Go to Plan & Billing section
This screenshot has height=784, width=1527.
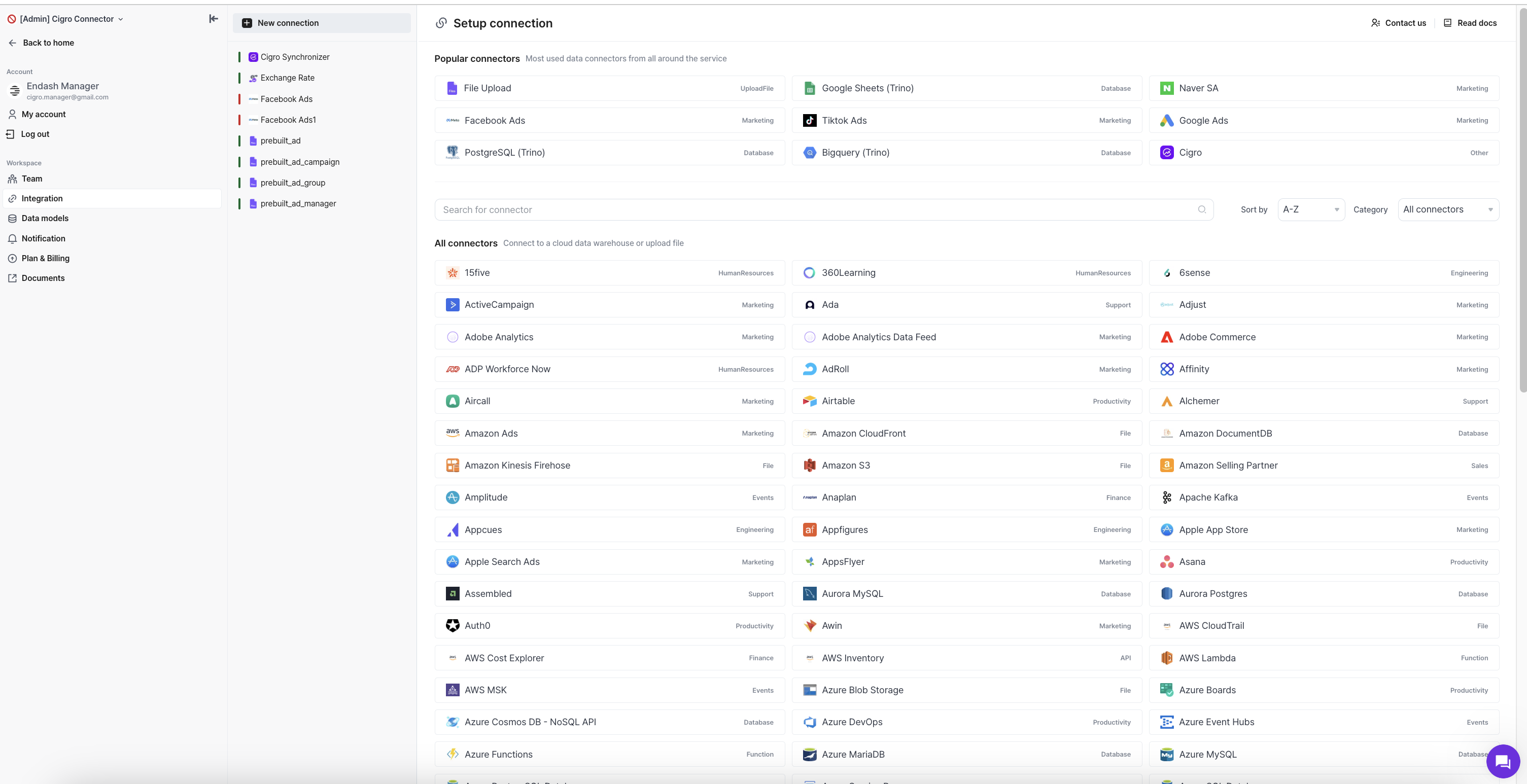click(46, 258)
